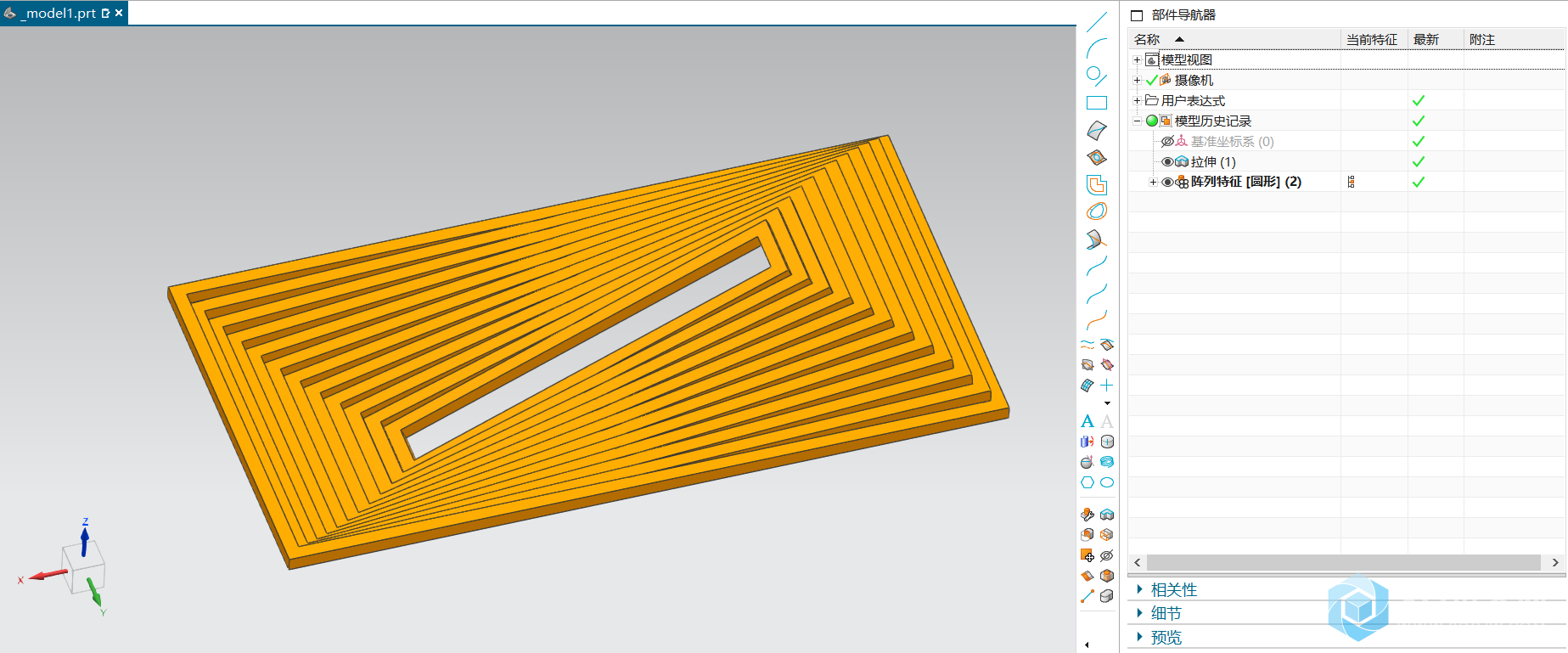Select the blue Helix spiral tool
This screenshot has width=1568, height=653.
click(1107, 462)
